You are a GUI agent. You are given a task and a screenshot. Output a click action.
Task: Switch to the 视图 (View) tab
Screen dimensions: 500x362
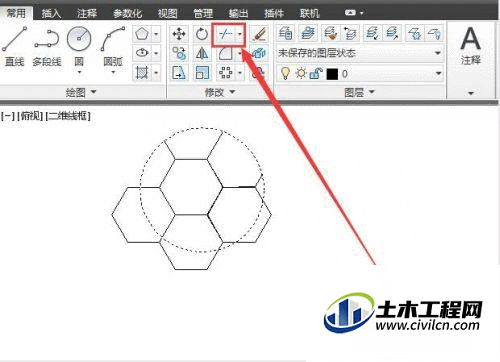tap(168, 13)
